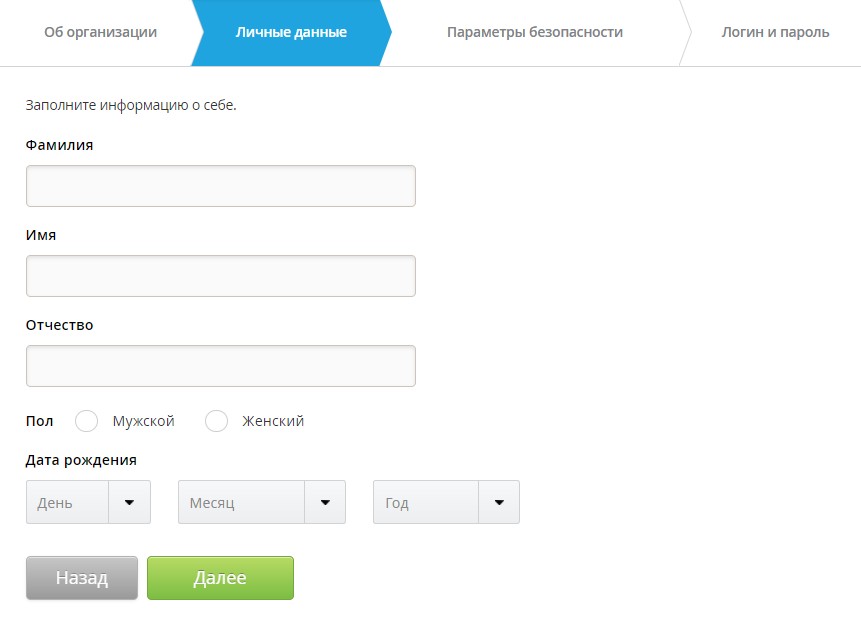Click the Женский label text
This screenshot has height=625, width=861.
click(273, 421)
